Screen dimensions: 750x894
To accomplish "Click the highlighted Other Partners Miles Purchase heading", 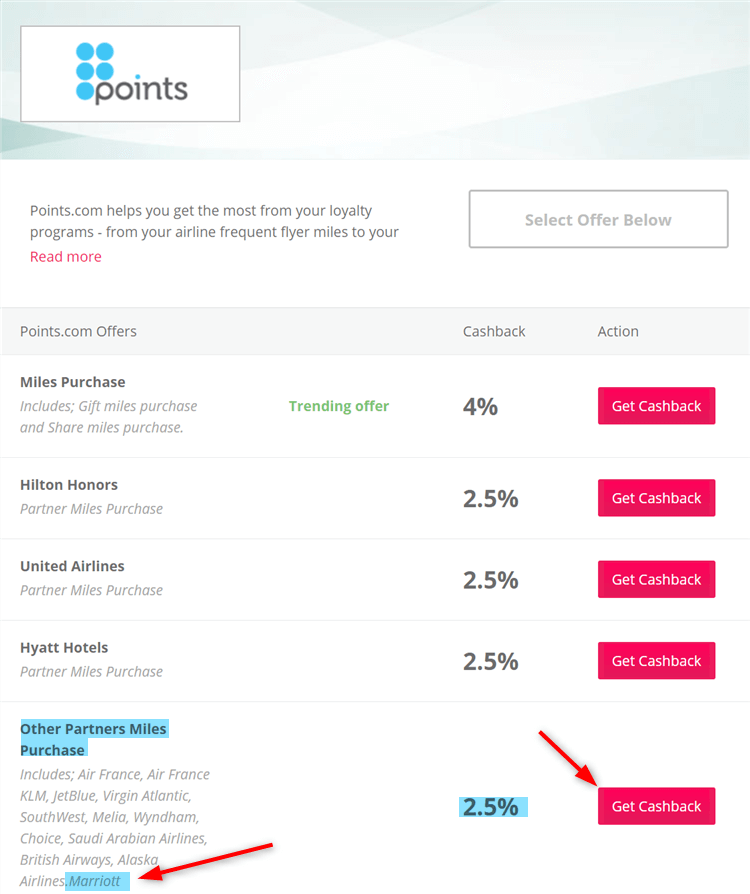I will point(93,739).
